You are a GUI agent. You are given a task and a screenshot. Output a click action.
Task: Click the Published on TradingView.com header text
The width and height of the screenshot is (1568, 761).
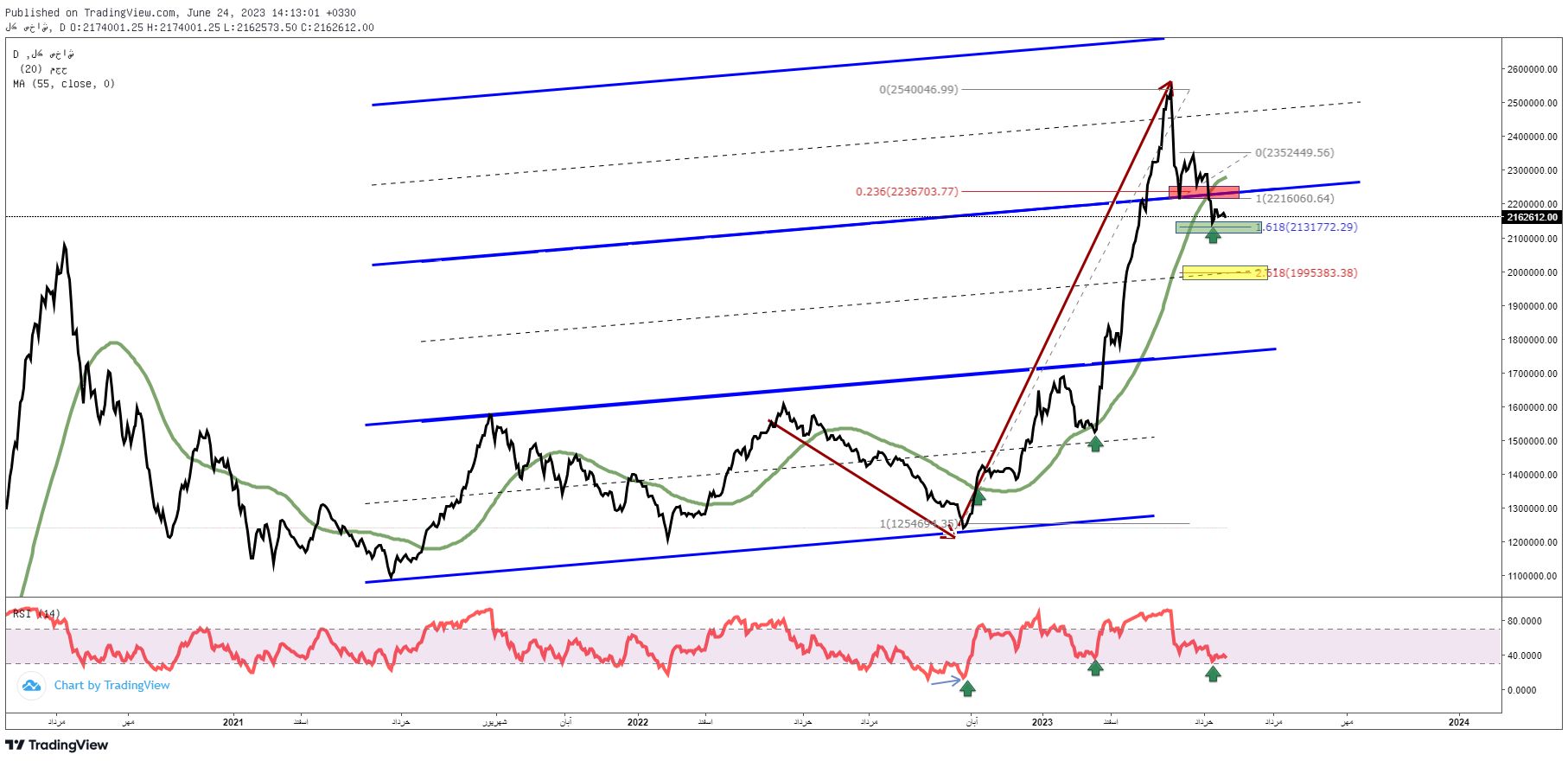[181, 13]
